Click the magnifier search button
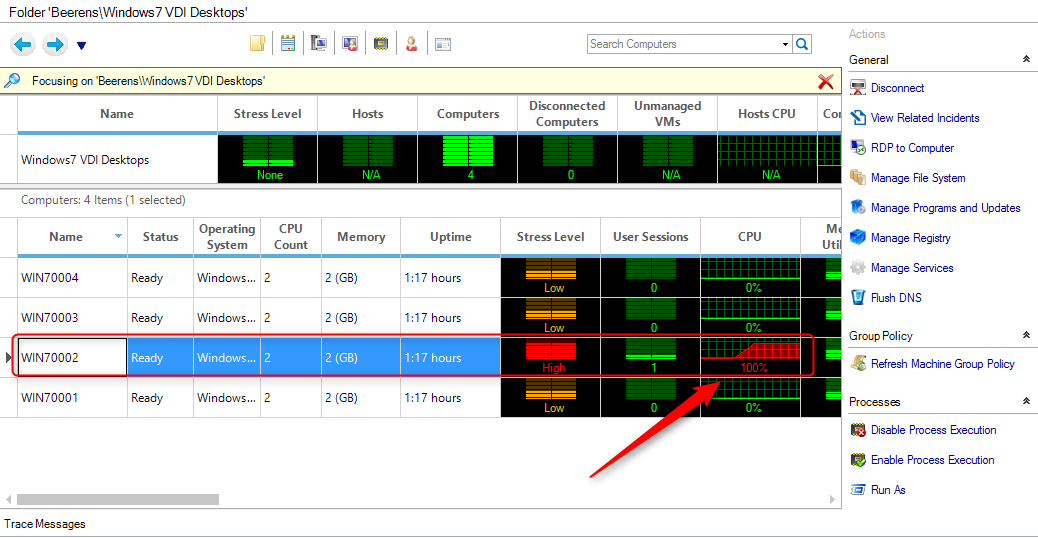Viewport: 1038px width, 538px height. [802, 44]
